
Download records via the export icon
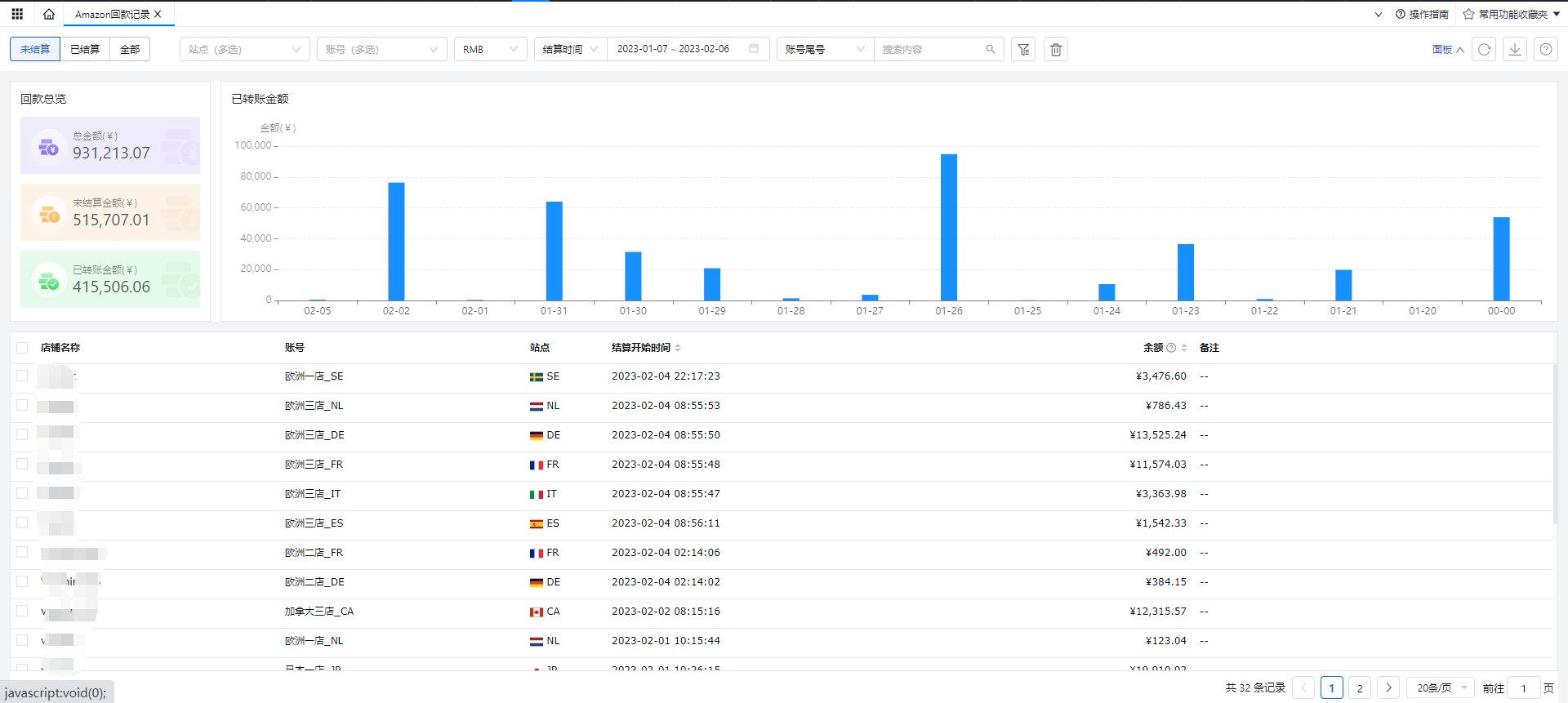tap(1515, 49)
